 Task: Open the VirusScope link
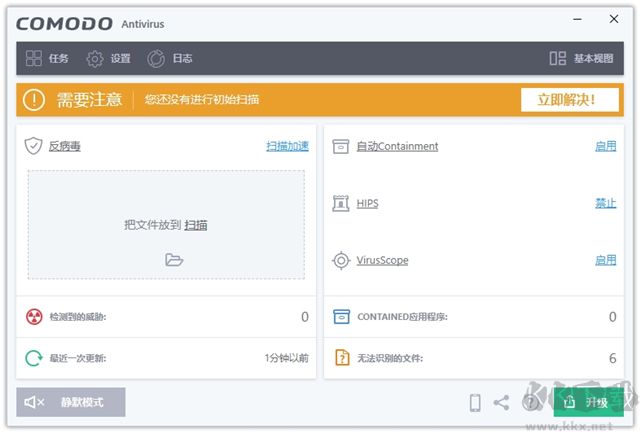382,260
